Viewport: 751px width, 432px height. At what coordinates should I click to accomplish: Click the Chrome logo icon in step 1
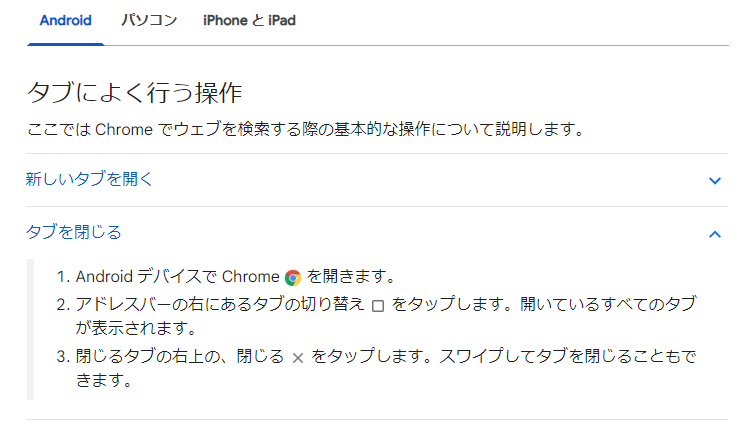(293, 278)
